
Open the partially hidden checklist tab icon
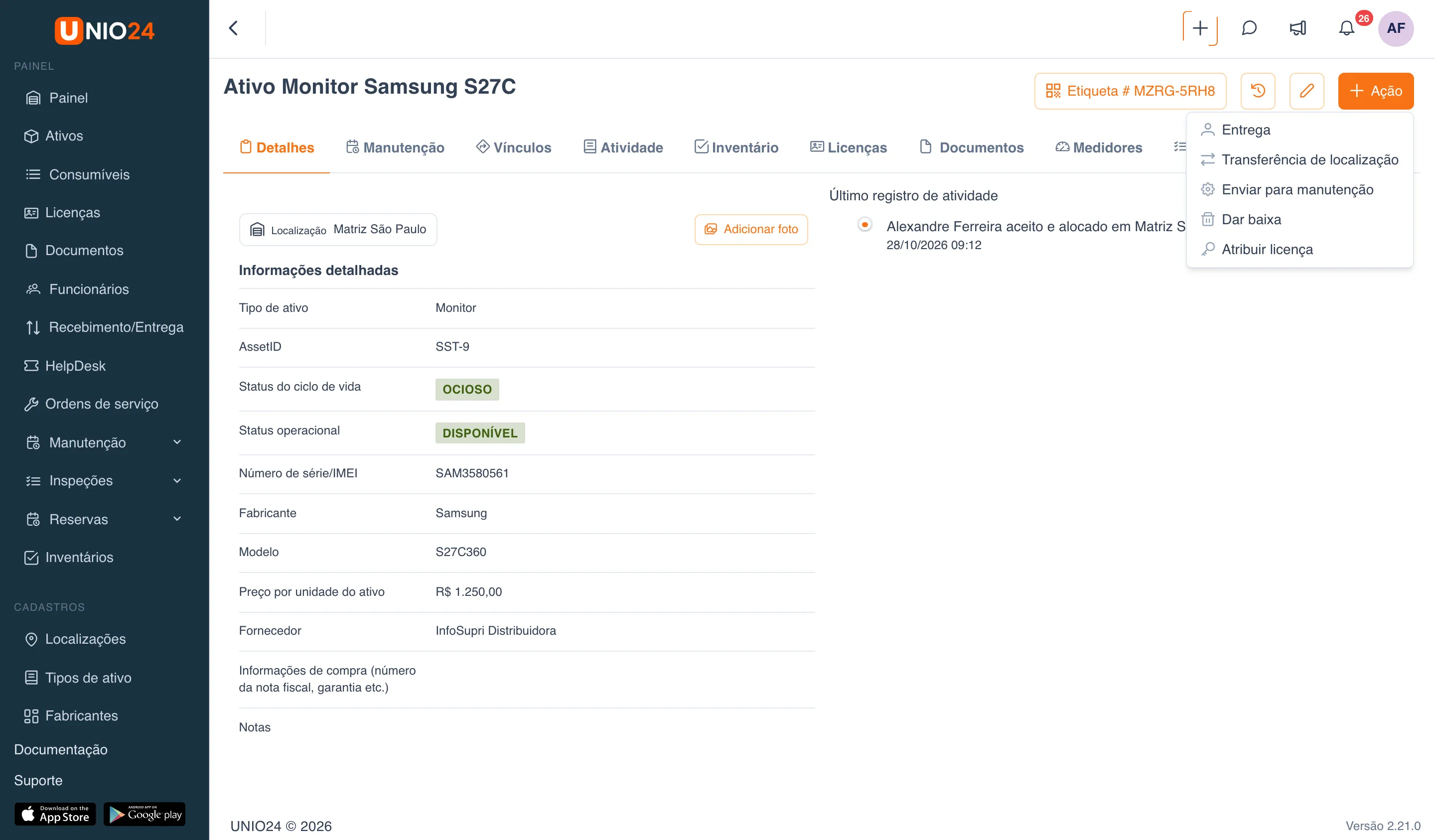[x=1180, y=147]
